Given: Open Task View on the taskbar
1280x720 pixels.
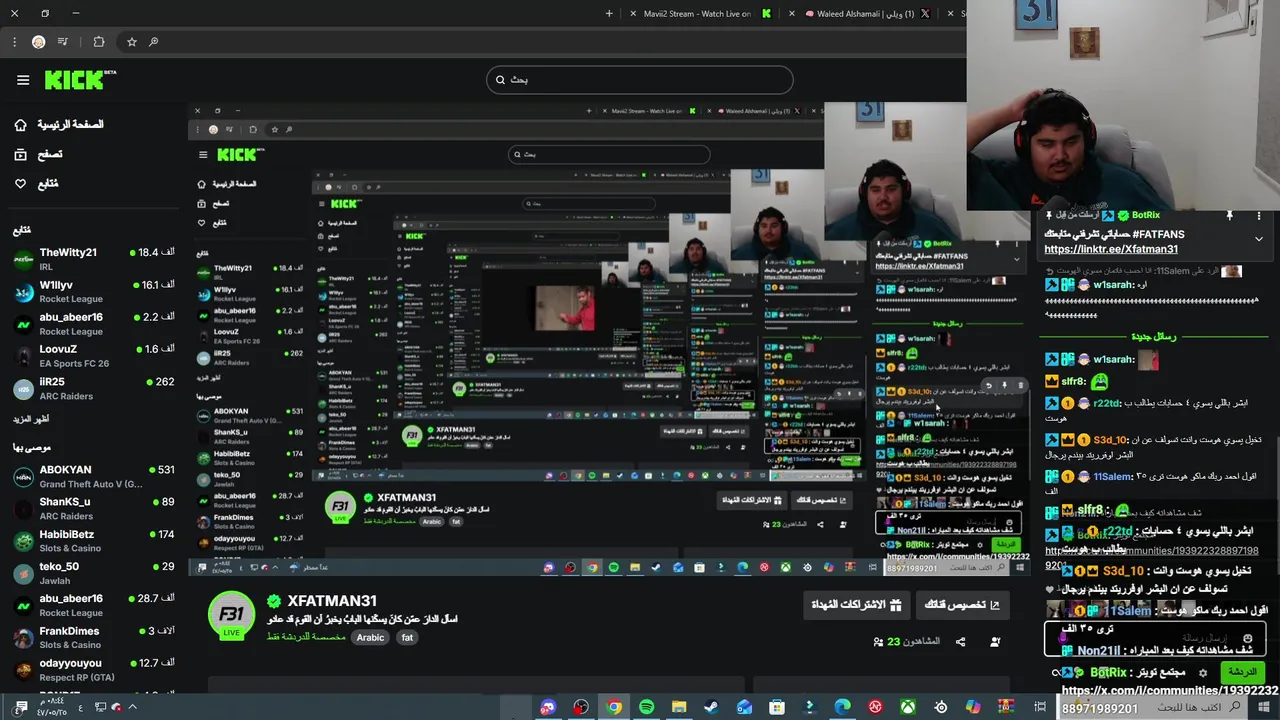Looking at the screenshot, I should tap(1040, 707).
